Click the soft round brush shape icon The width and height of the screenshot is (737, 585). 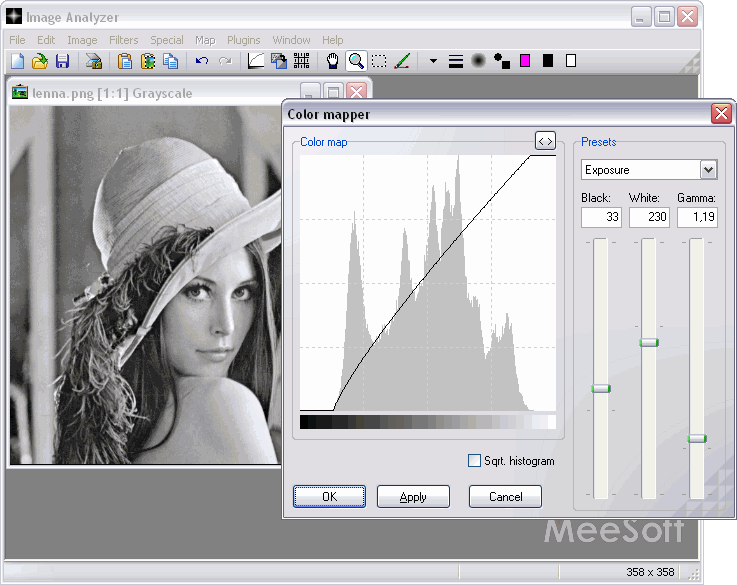coord(478,61)
